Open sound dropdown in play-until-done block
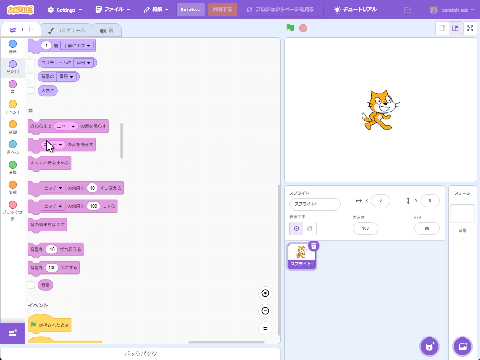 tap(66, 126)
